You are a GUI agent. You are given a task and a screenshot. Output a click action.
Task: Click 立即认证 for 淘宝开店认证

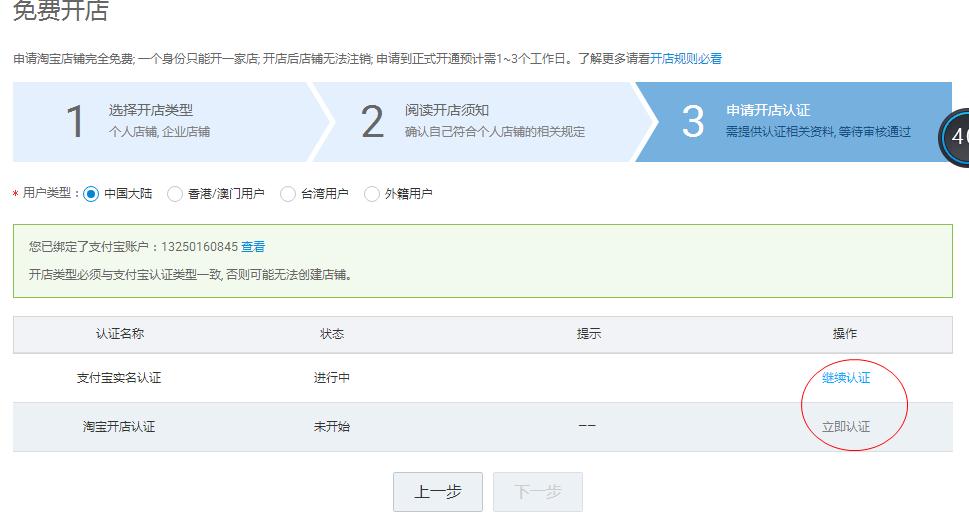[x=845, y=426]
